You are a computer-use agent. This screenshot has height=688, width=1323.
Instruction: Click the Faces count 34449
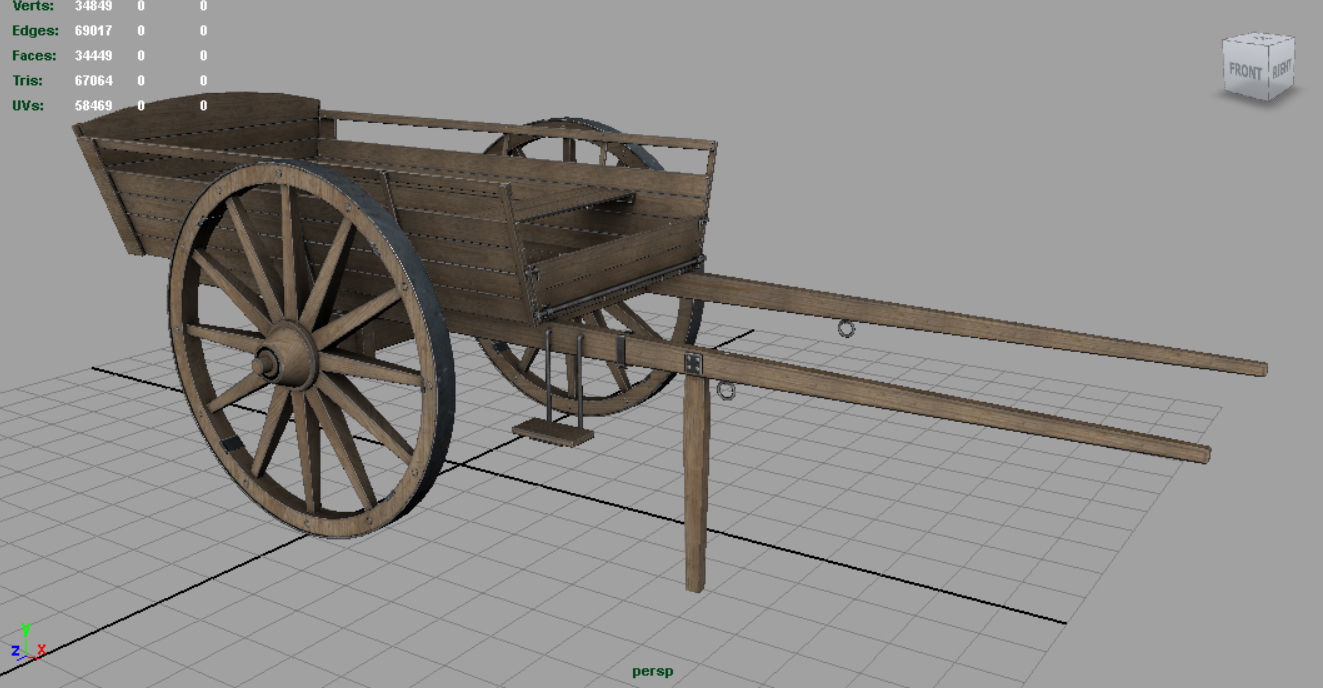click(x=93, y=56)
